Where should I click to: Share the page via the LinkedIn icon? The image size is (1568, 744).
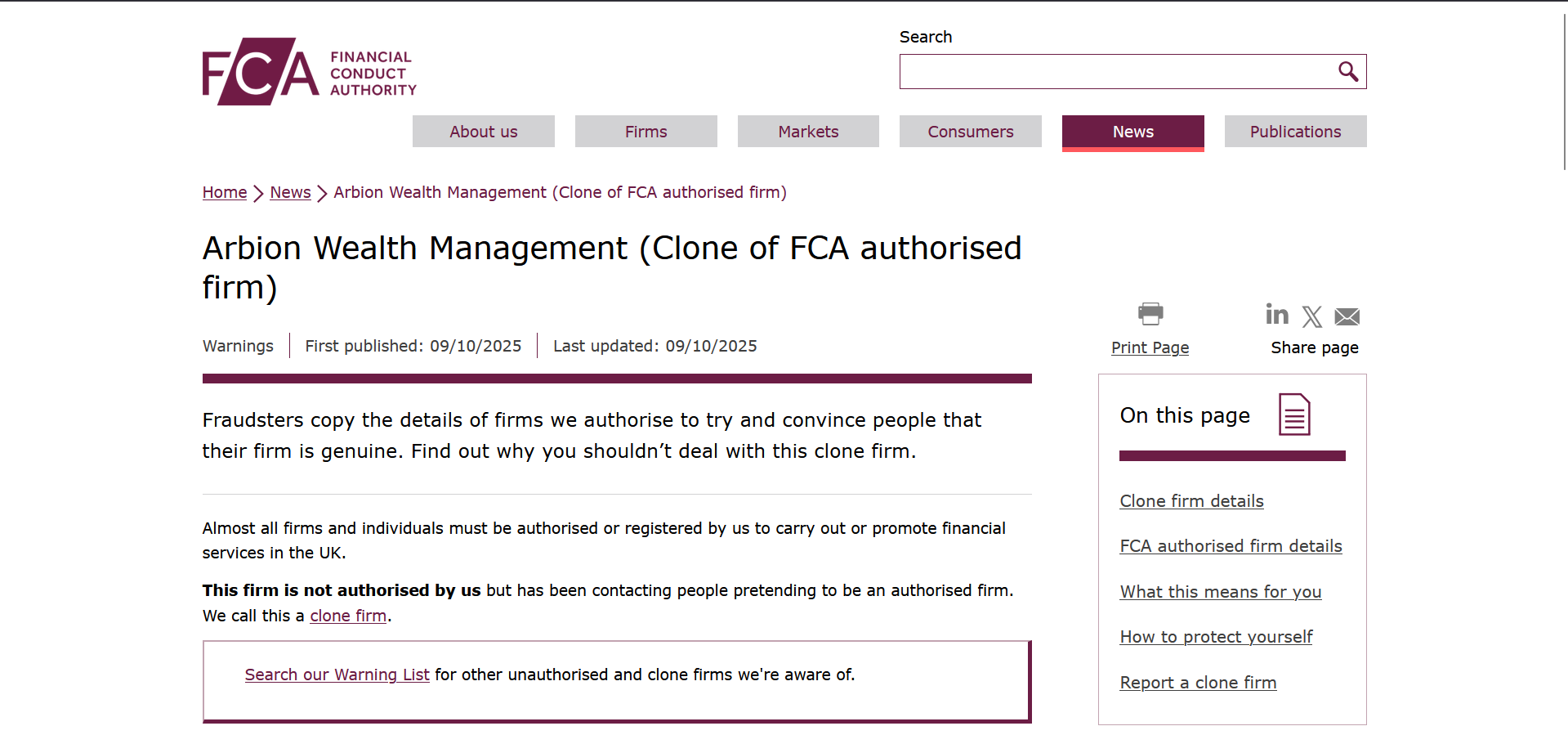click(1276, 314)
